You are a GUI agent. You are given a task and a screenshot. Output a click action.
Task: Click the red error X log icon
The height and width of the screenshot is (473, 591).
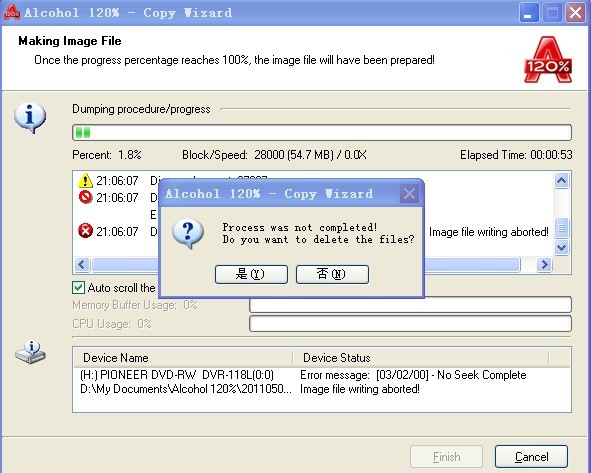point(86,231)
